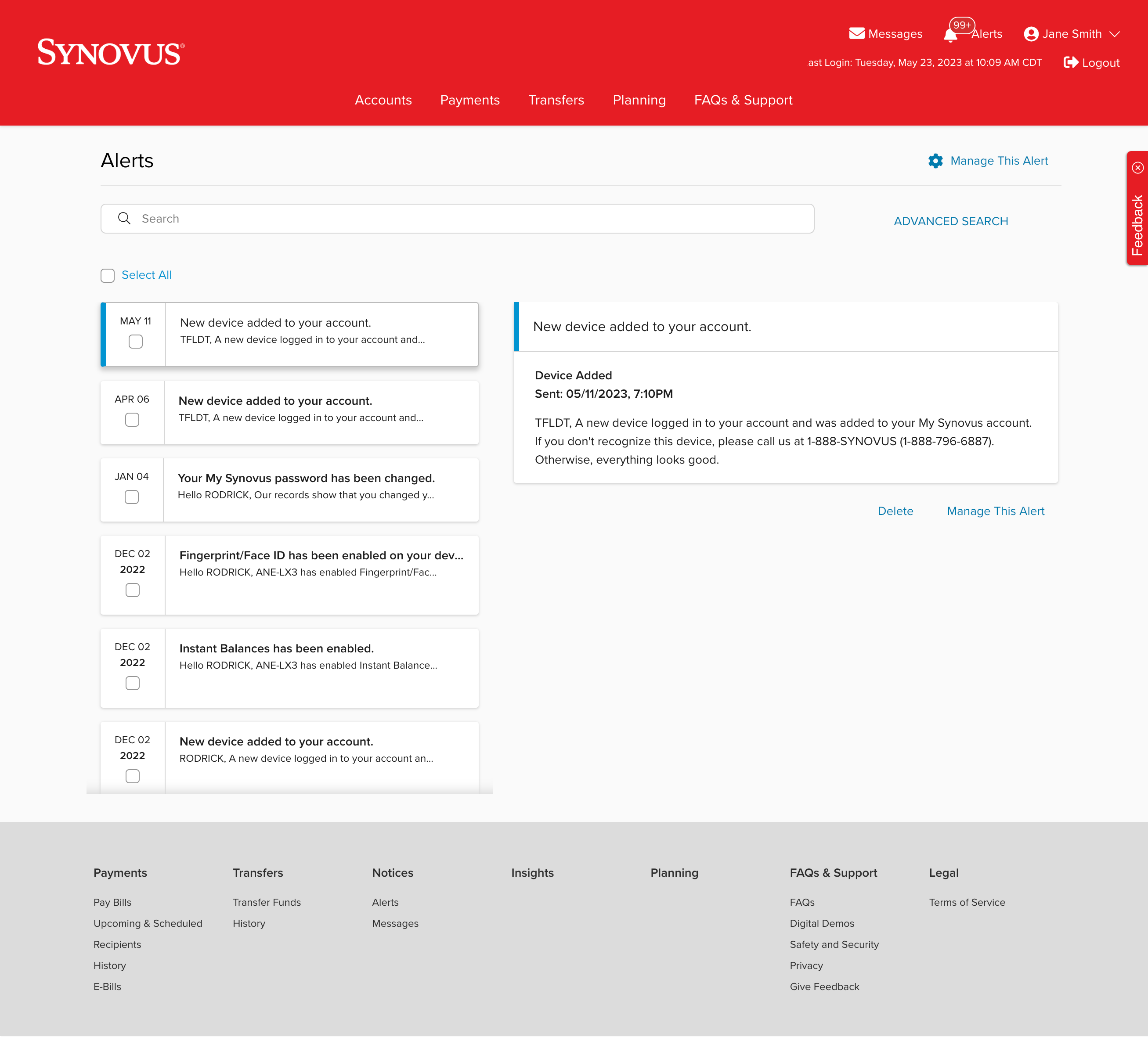The width and height of the screenshot is (1148, 1037).
Task: Click the Jane Smith profile avatar icon
Action: tap(1031, 34)
